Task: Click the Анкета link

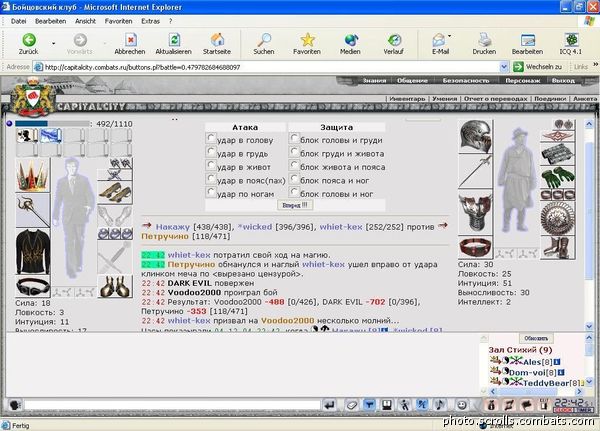Action: point(585,99)
